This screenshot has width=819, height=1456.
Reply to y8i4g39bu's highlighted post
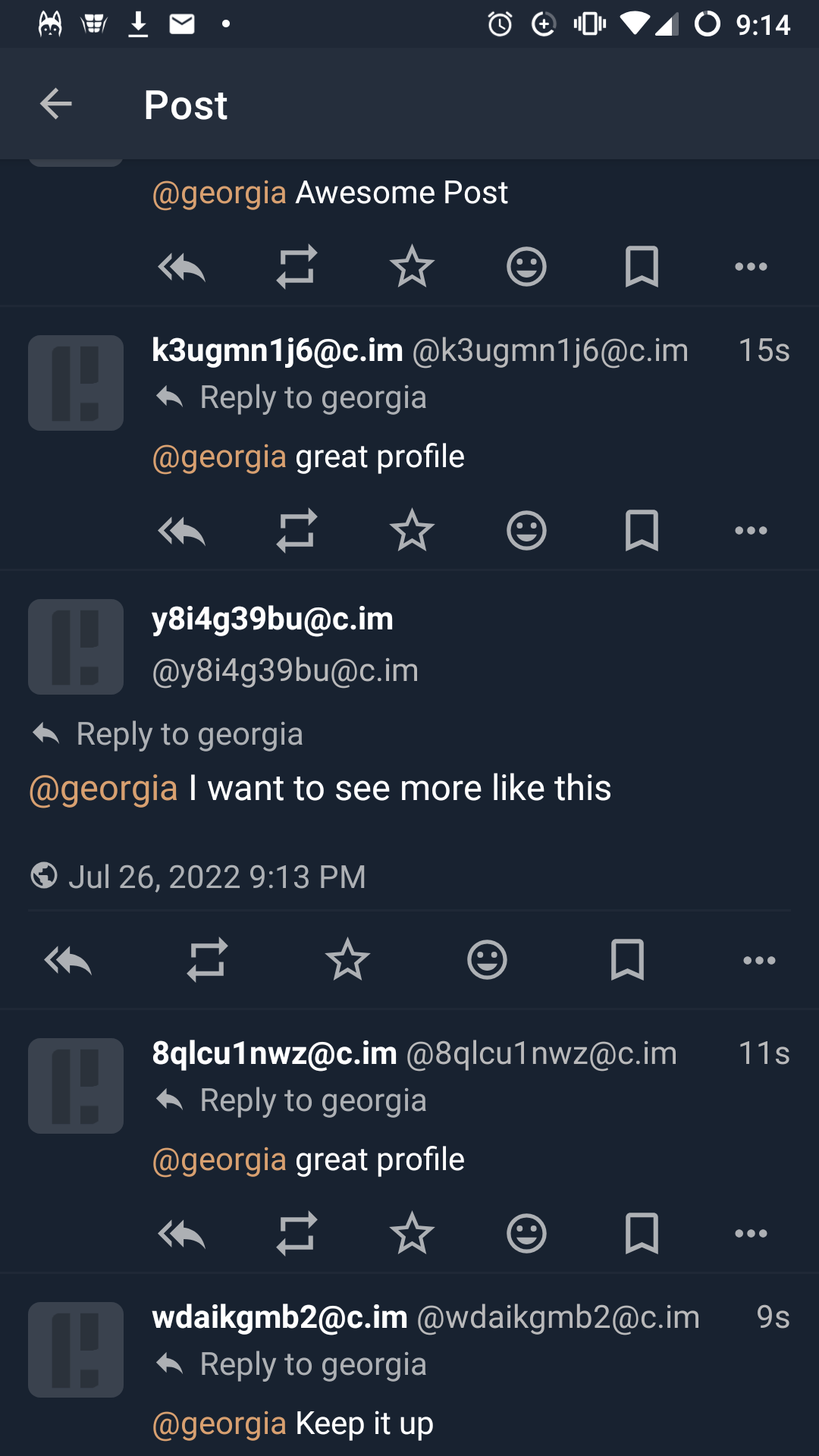pyautogui.click(x=68, y=960)
